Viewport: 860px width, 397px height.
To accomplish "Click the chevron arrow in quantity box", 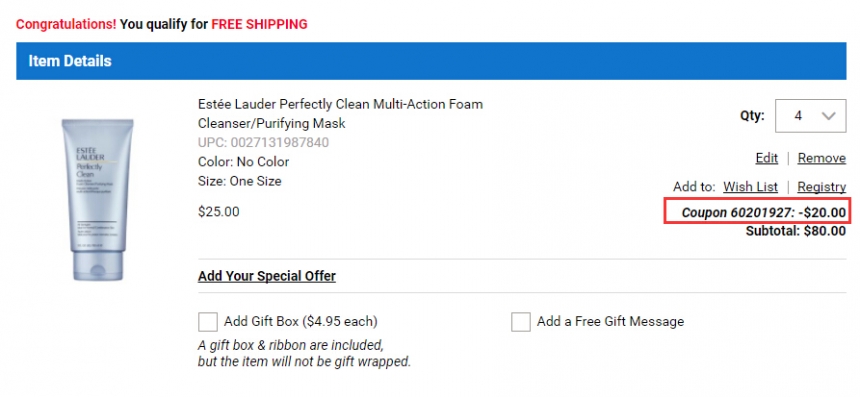I will coord(828,116).
